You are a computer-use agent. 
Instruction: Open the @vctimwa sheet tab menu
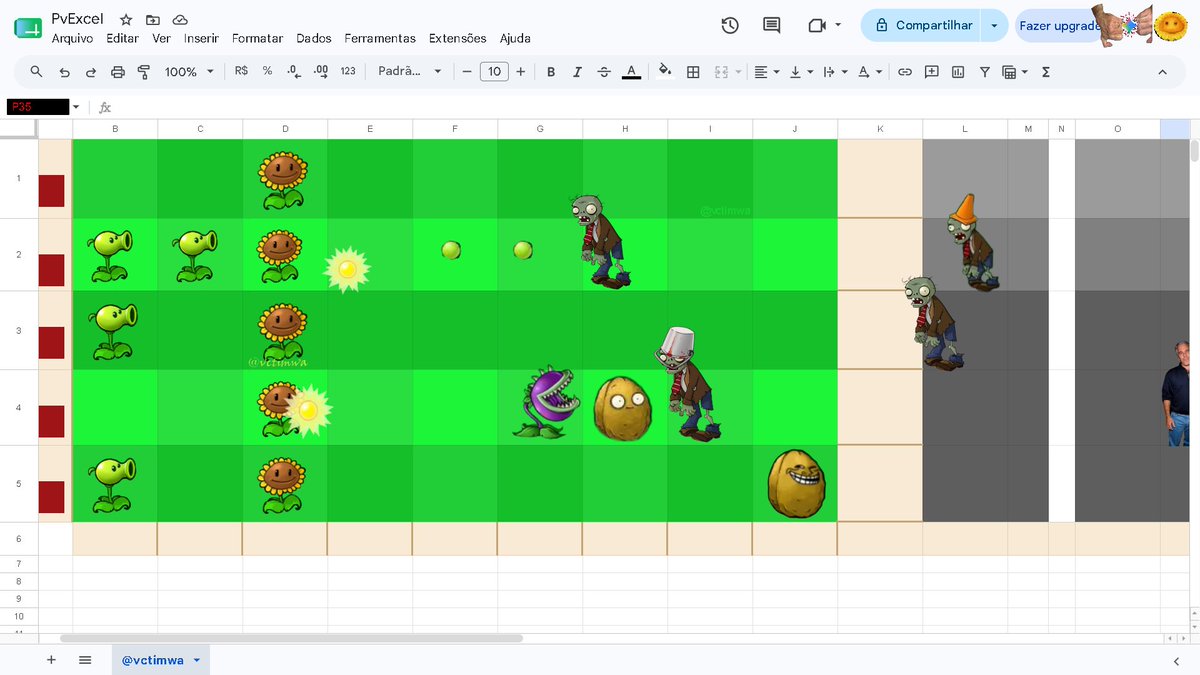[x=197, y=660]
